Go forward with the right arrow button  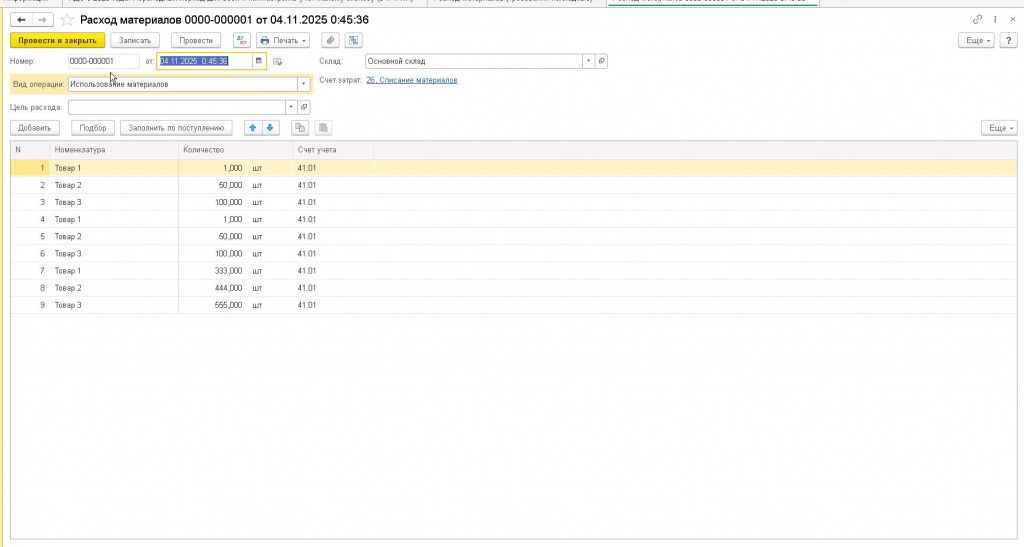click(x=42, y=20)
